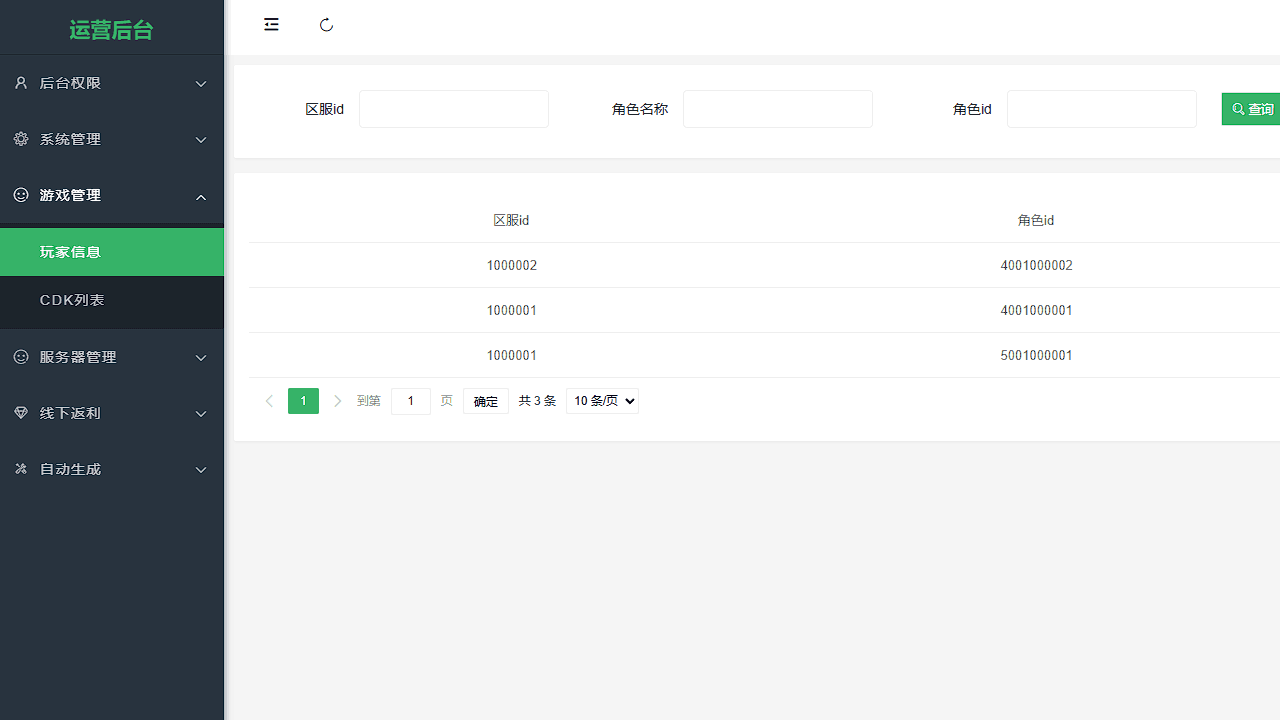Click the next page arrow in pagination

(x=337, y=400)
